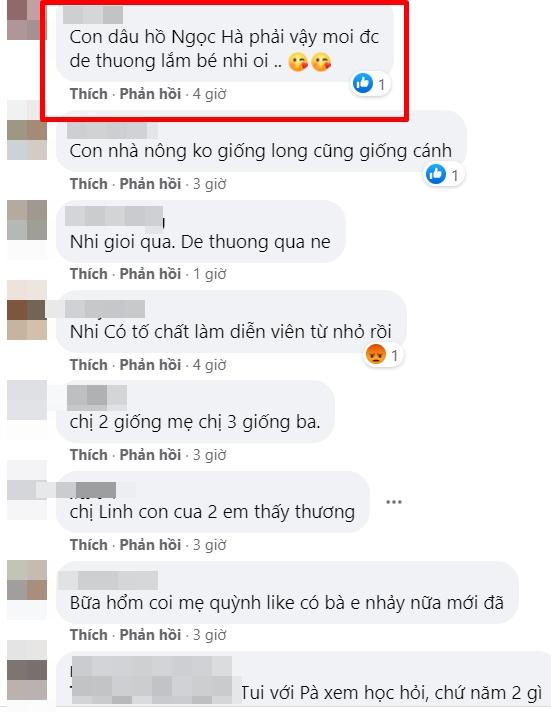Reply to 'Nhi gioi qua' comment

(x=150, y=274)
